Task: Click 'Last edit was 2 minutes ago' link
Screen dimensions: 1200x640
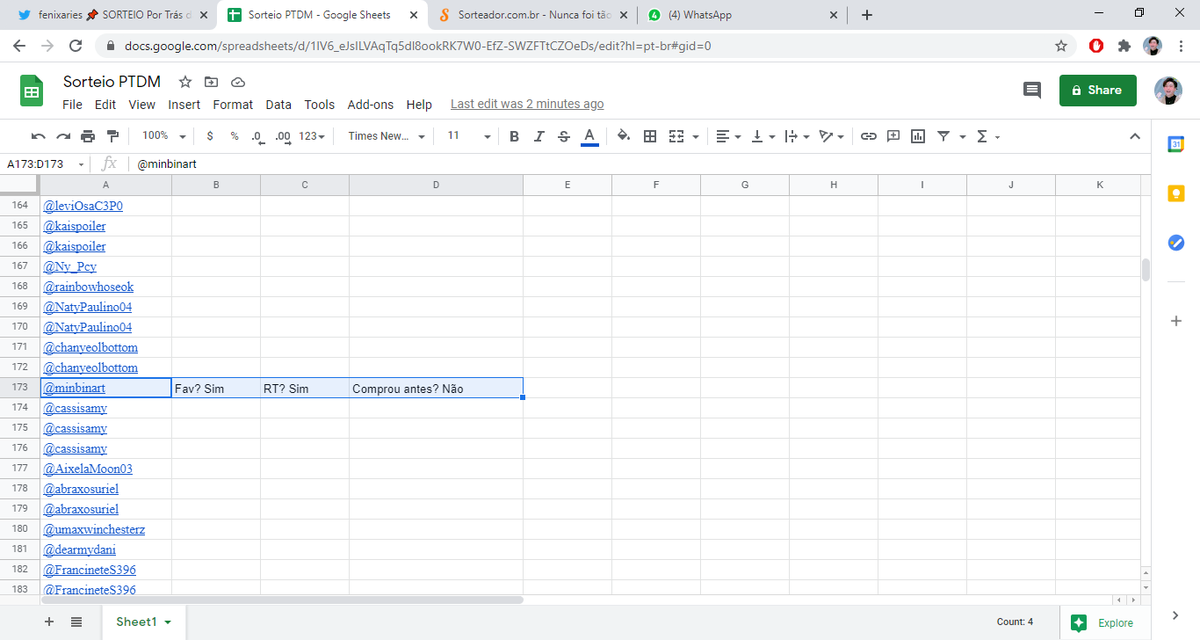Action: click(x=527, y=104)
